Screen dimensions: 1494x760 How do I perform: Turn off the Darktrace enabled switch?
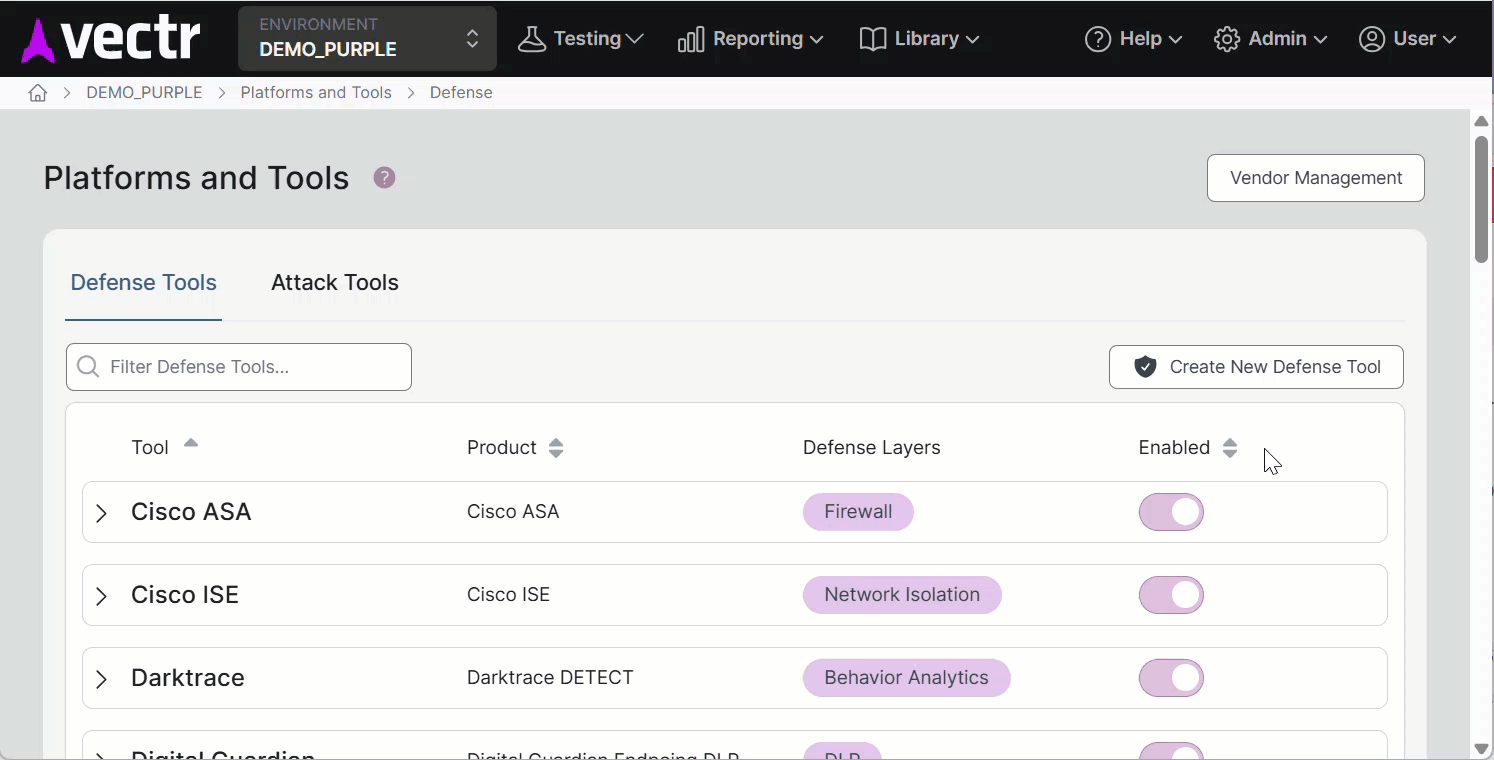pos(1171,678)
